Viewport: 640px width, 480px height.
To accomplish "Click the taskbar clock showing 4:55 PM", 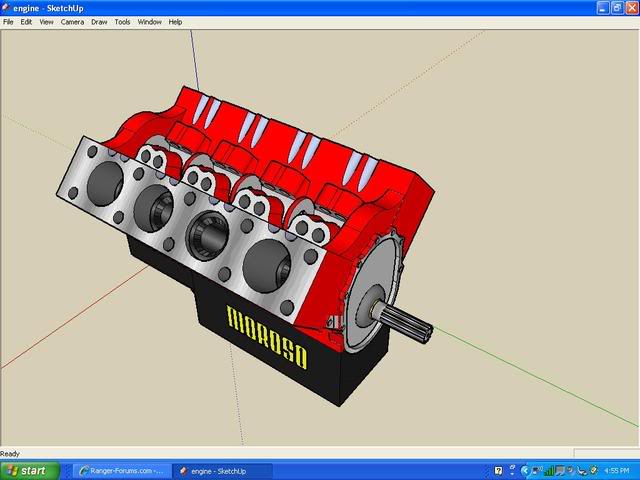I will [x=617, y=471].
